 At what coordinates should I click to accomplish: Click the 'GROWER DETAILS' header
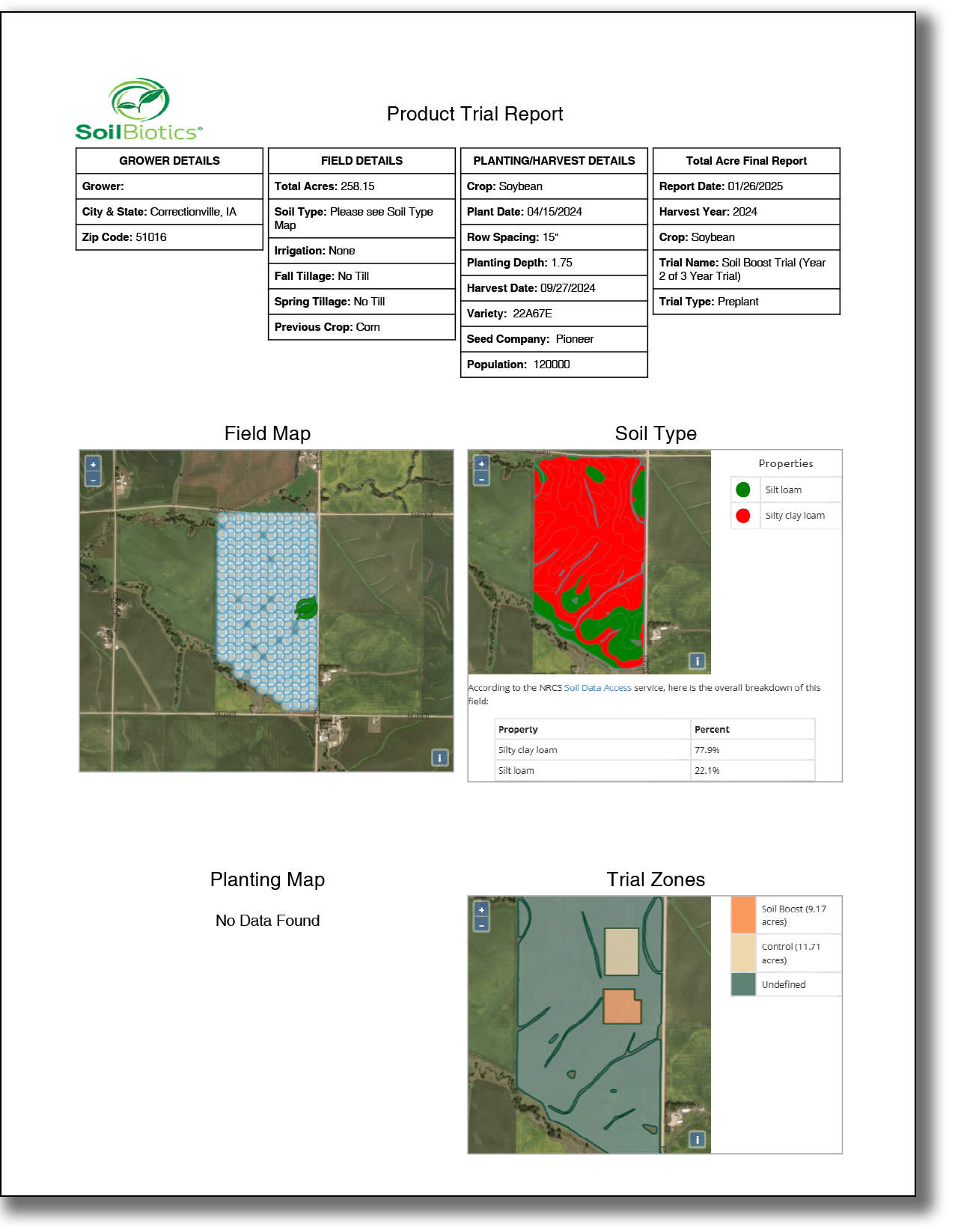click(169, 161)
